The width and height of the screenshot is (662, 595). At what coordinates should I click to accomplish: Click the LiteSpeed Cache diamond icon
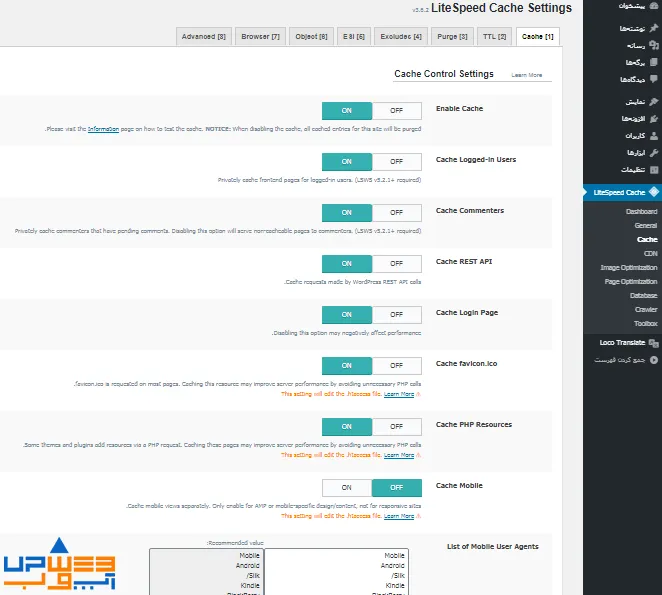point(654,192)
